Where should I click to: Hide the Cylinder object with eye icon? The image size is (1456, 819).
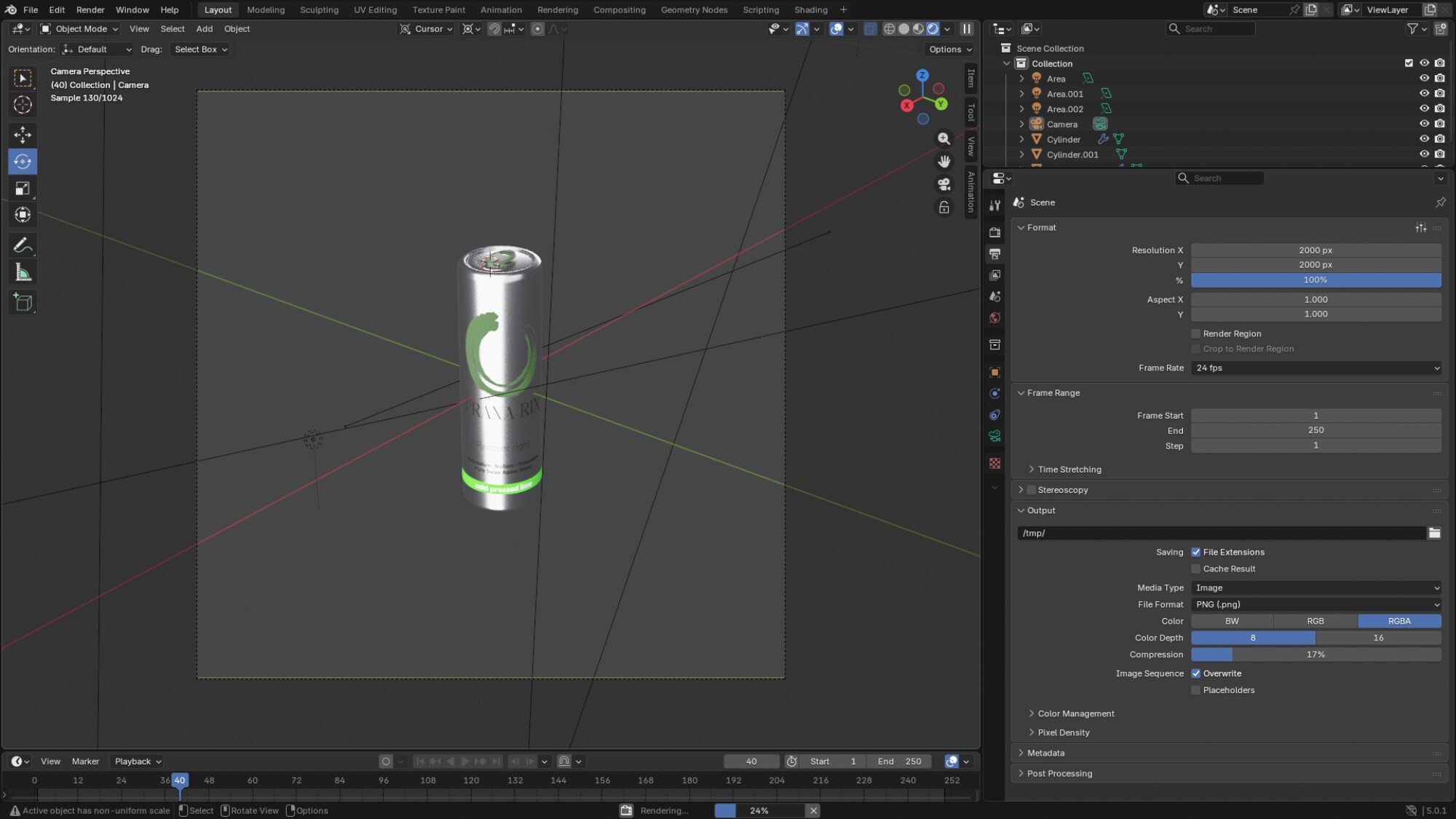pyautogui.click(x=1424, y=139)
